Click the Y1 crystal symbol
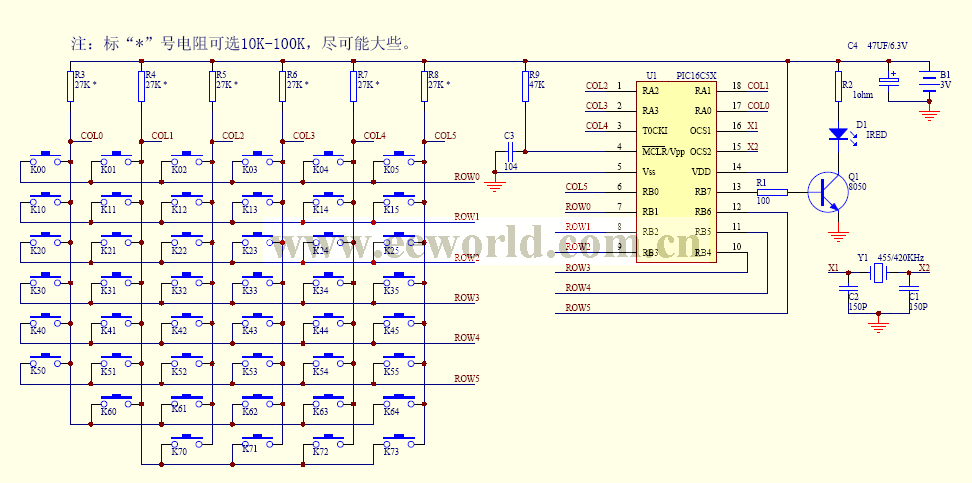 [877, 273]
